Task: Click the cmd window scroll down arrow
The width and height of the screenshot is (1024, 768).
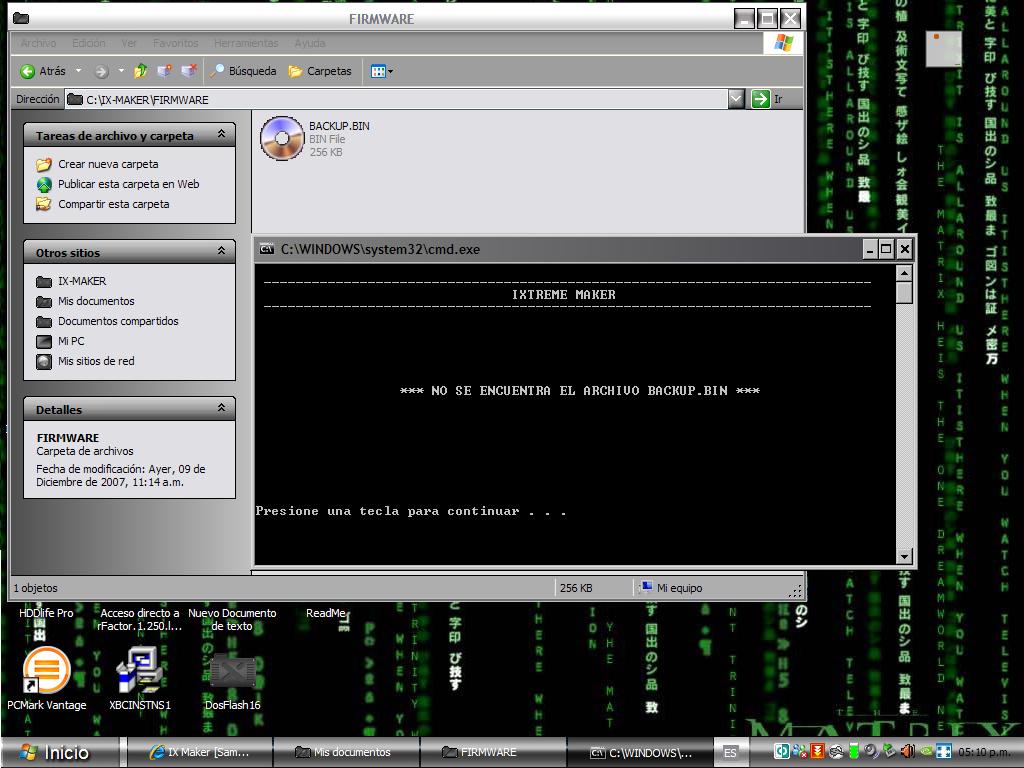Action: (904, 556)
